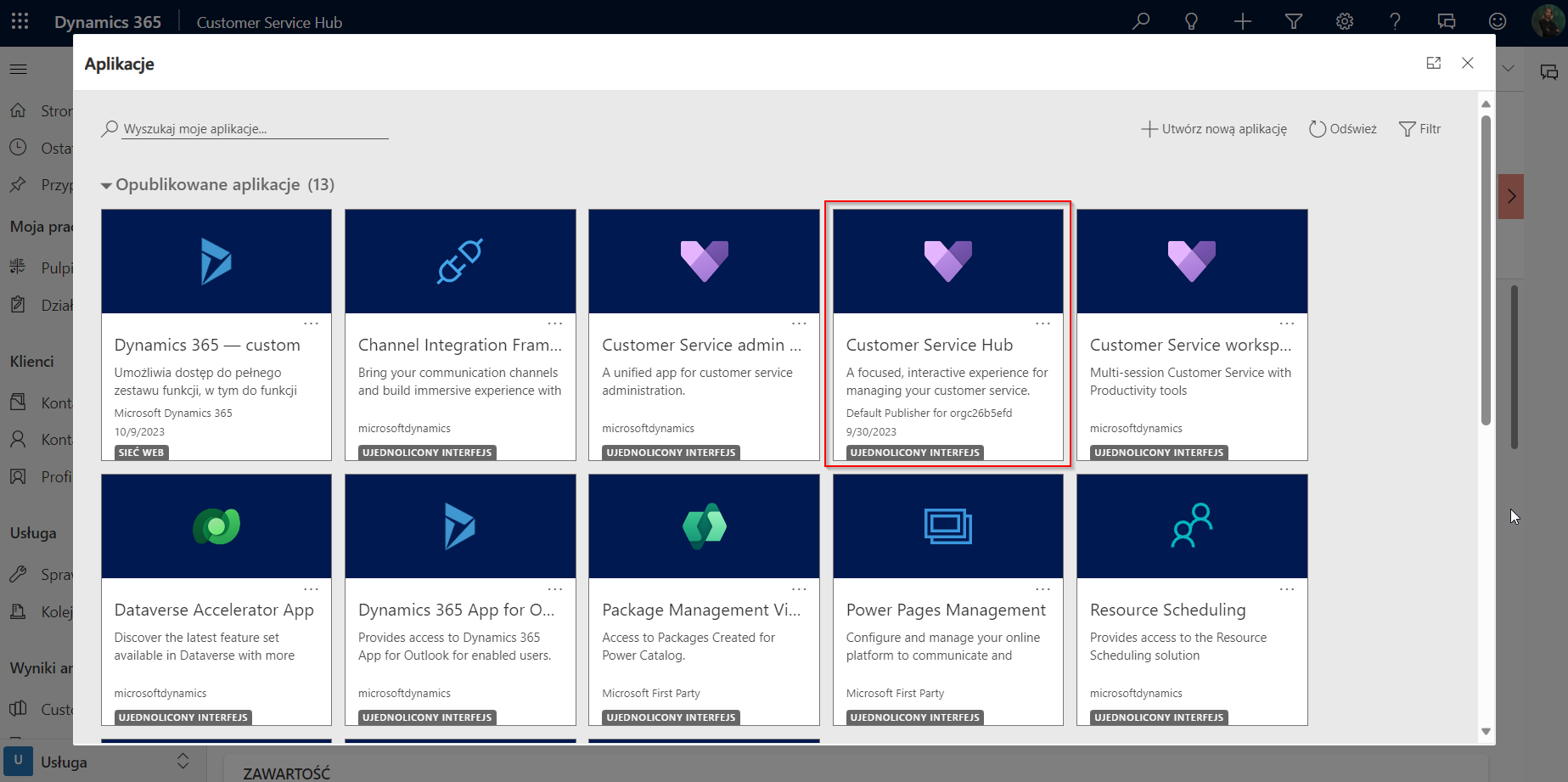This screenshot has width=1568, height=782.
Task: Click SIEĆ WEB badge on Dynamics 365 tile
Action: point(141,453)
